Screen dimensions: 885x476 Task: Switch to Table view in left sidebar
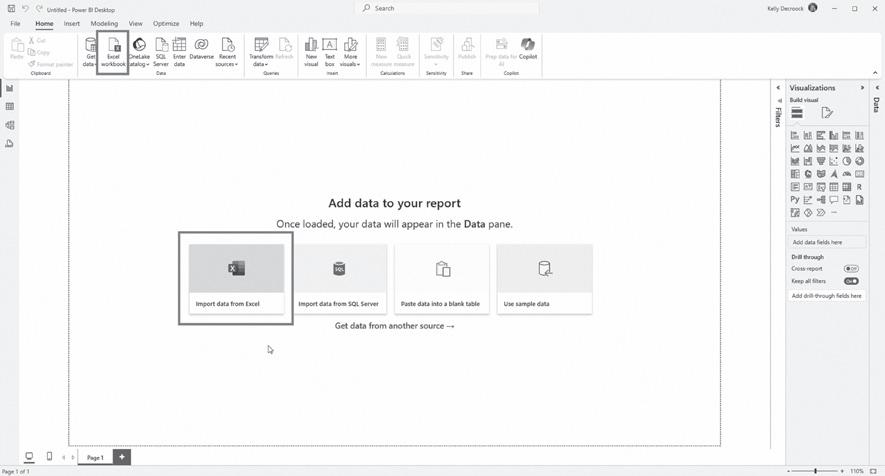[x=10, y=107]
